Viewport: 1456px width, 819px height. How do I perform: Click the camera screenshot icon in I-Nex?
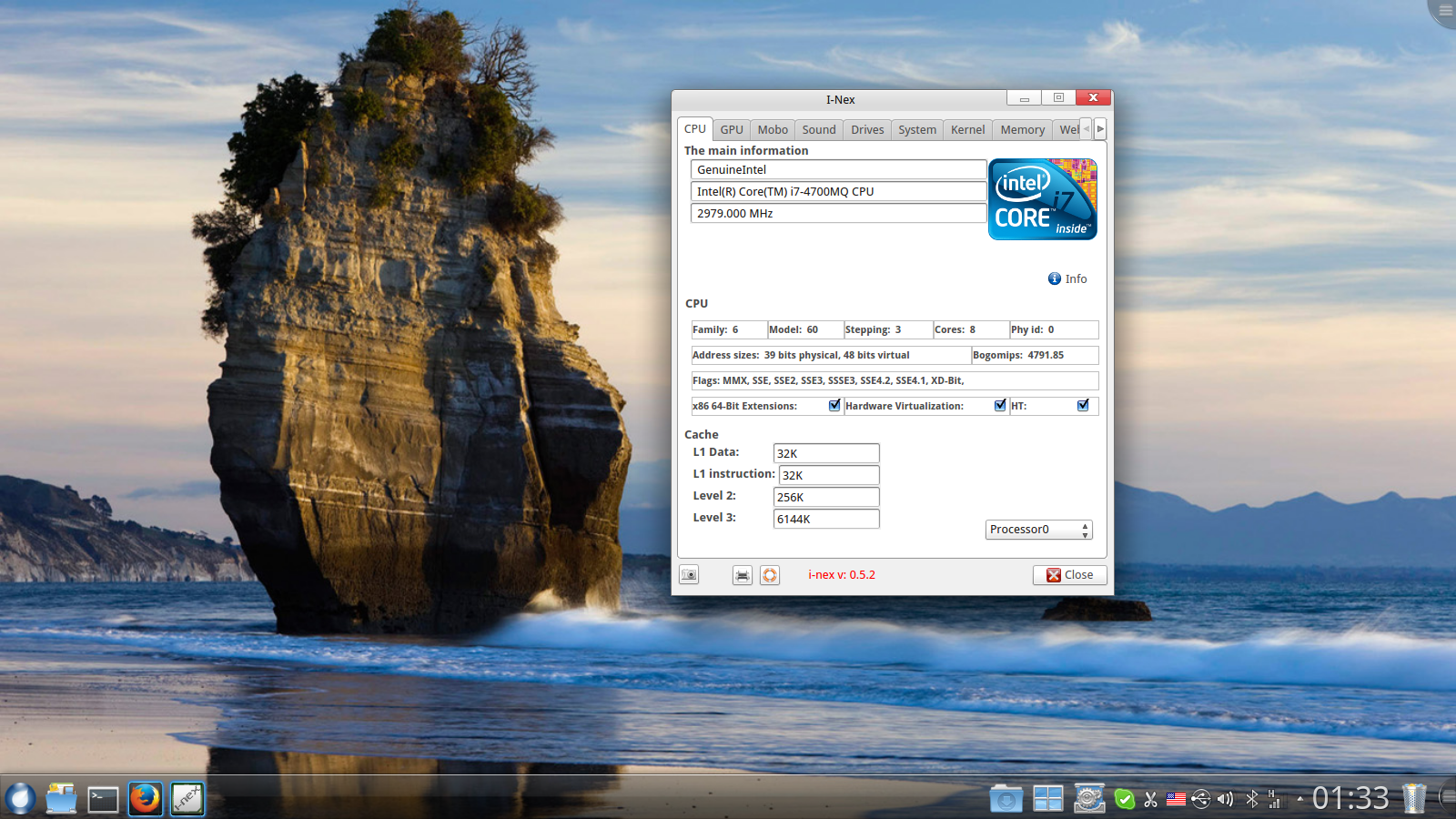pos(689,575)
